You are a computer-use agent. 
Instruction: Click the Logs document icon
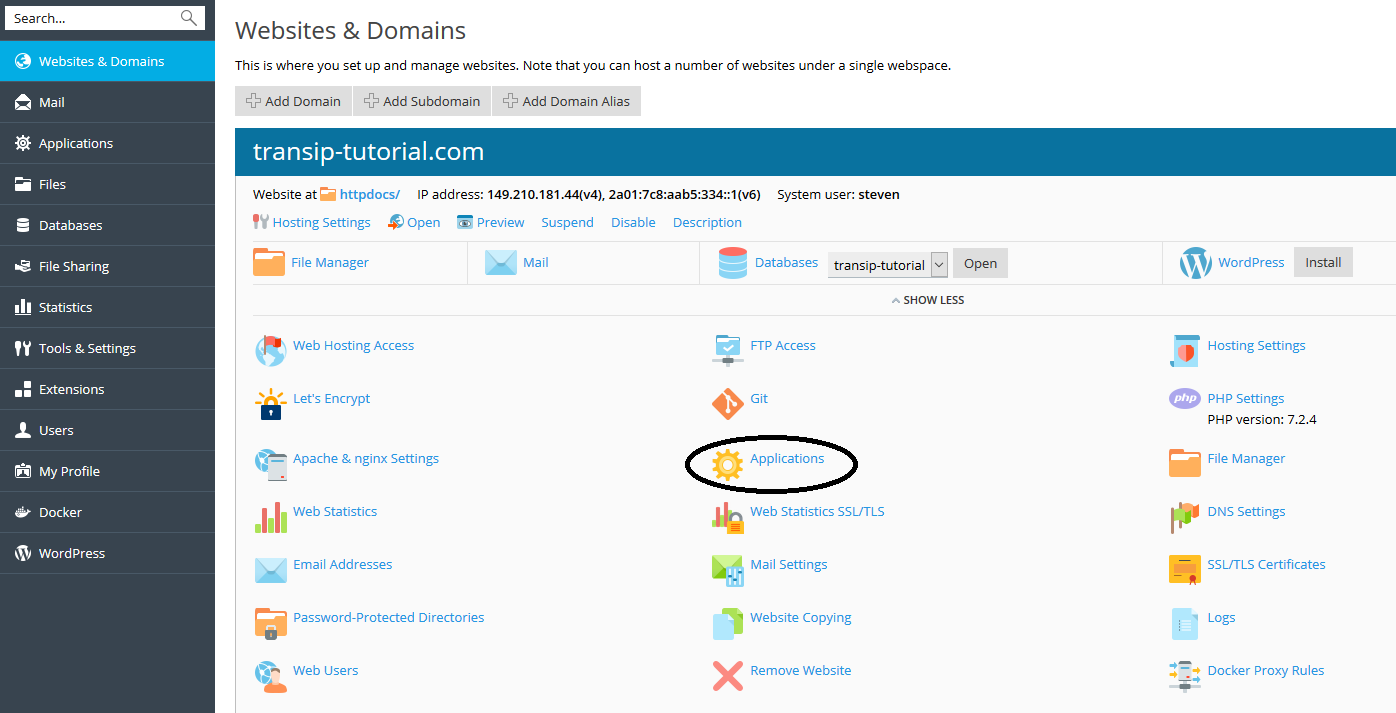point(1185,623)
